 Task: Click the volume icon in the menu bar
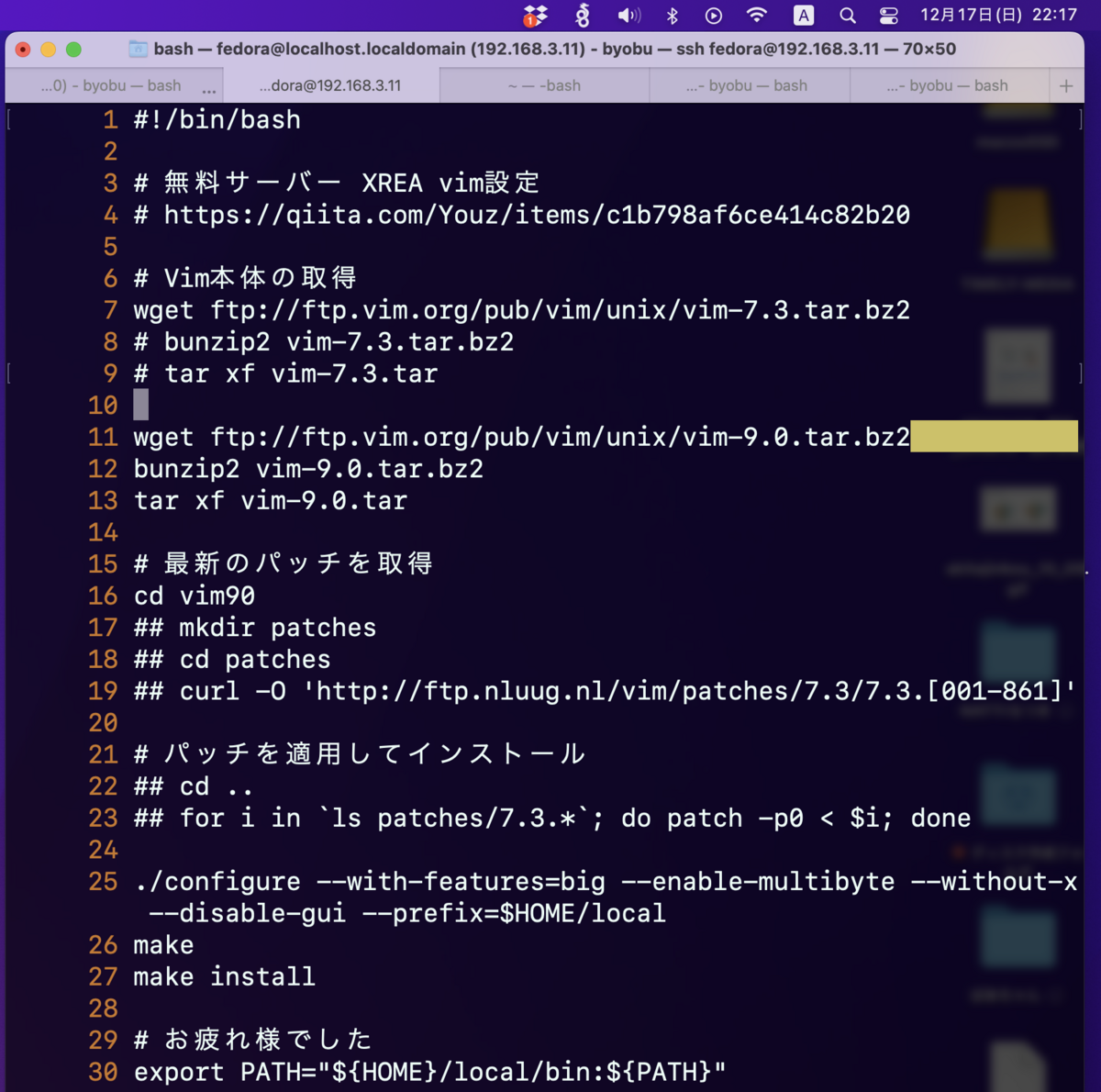[x=629, y=16]
